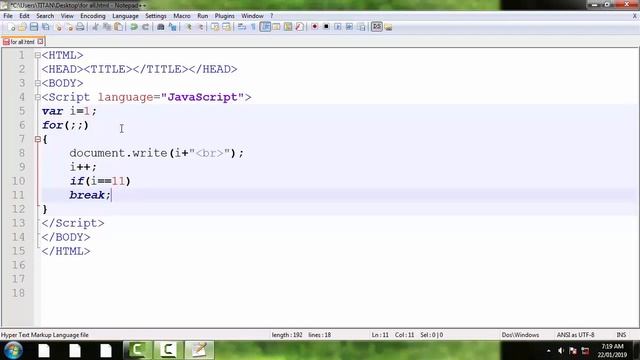
Task: Paste clipboard using the Paste toolbar icon
Action: click(118, 27)
